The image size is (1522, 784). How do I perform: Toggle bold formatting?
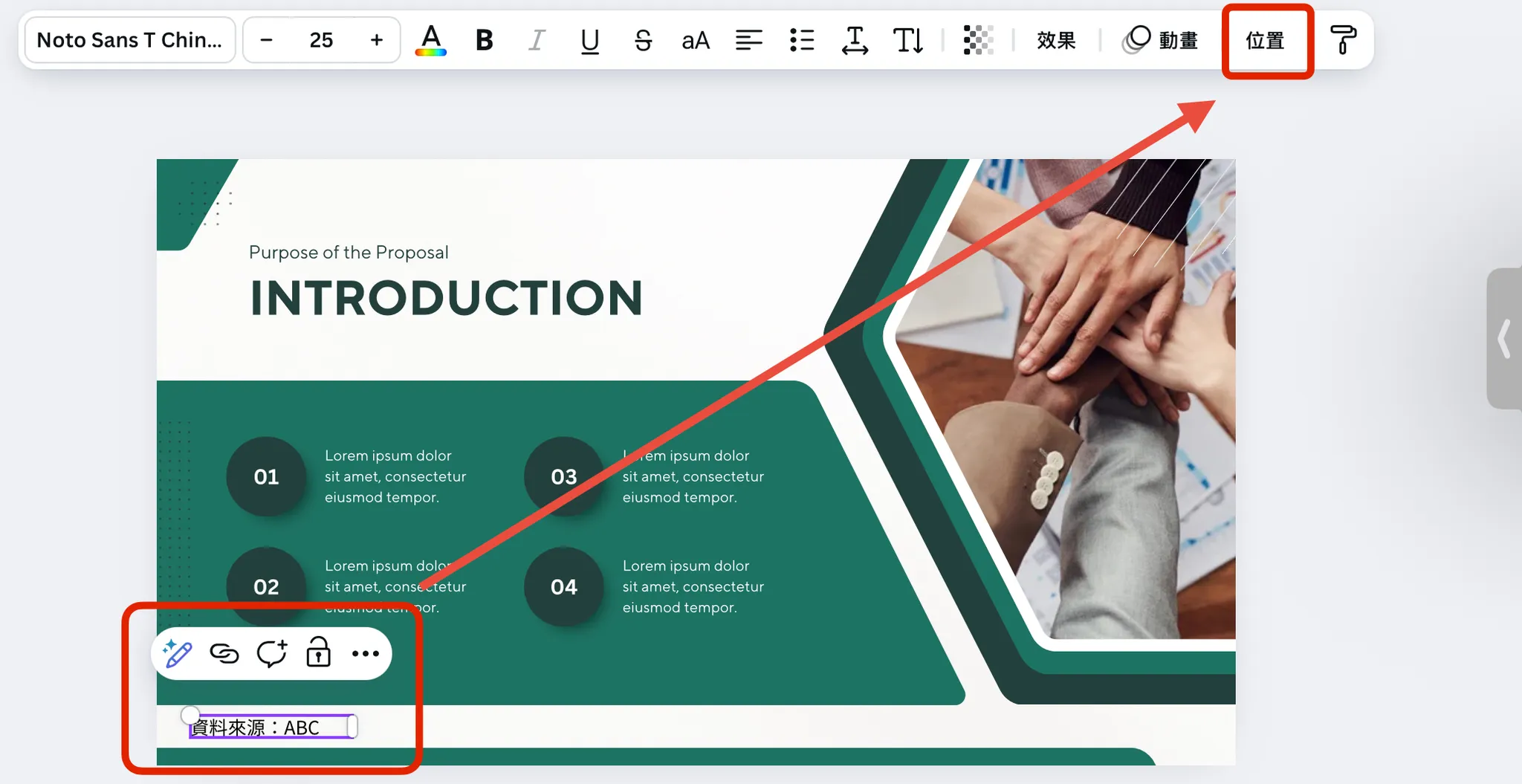[x=484, y=41]
